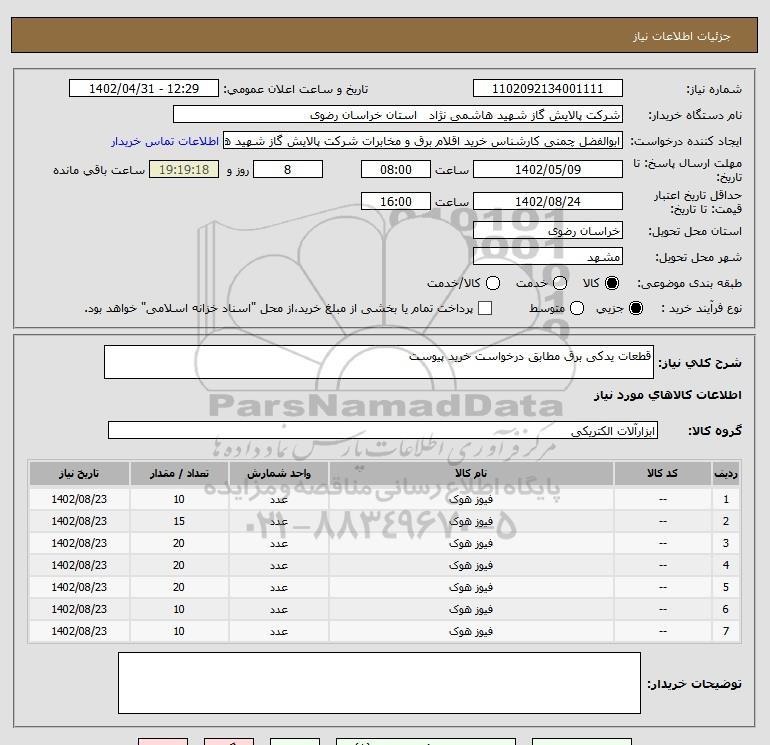Click the واحد شمارش column header
Screen dimensions: 770x745
pos(278,473)
